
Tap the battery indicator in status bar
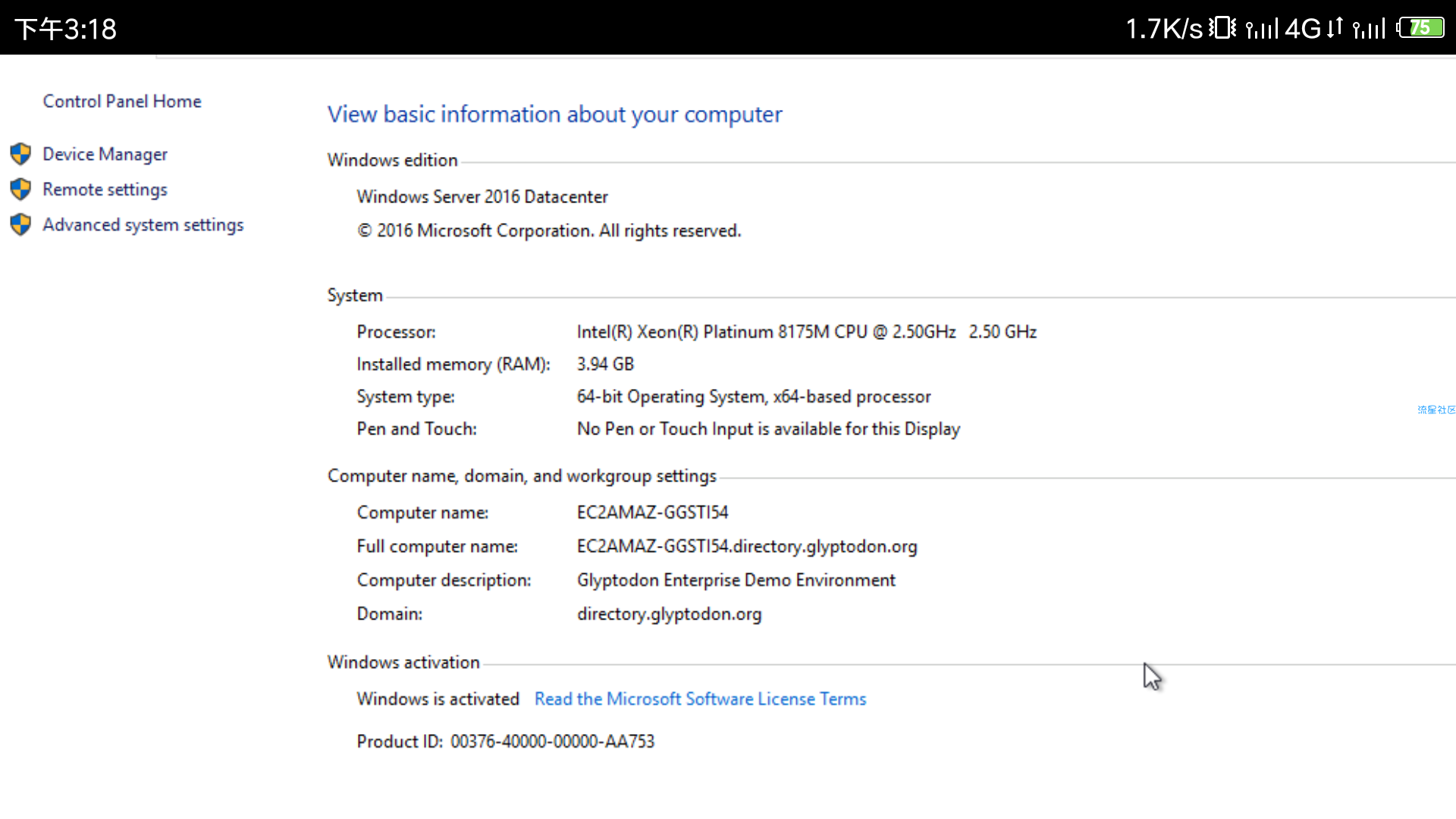click(1421, 28)
